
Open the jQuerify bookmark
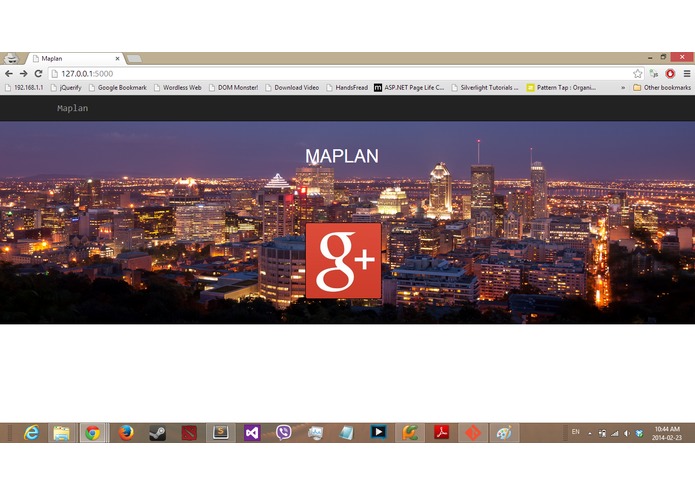point(66,88)
